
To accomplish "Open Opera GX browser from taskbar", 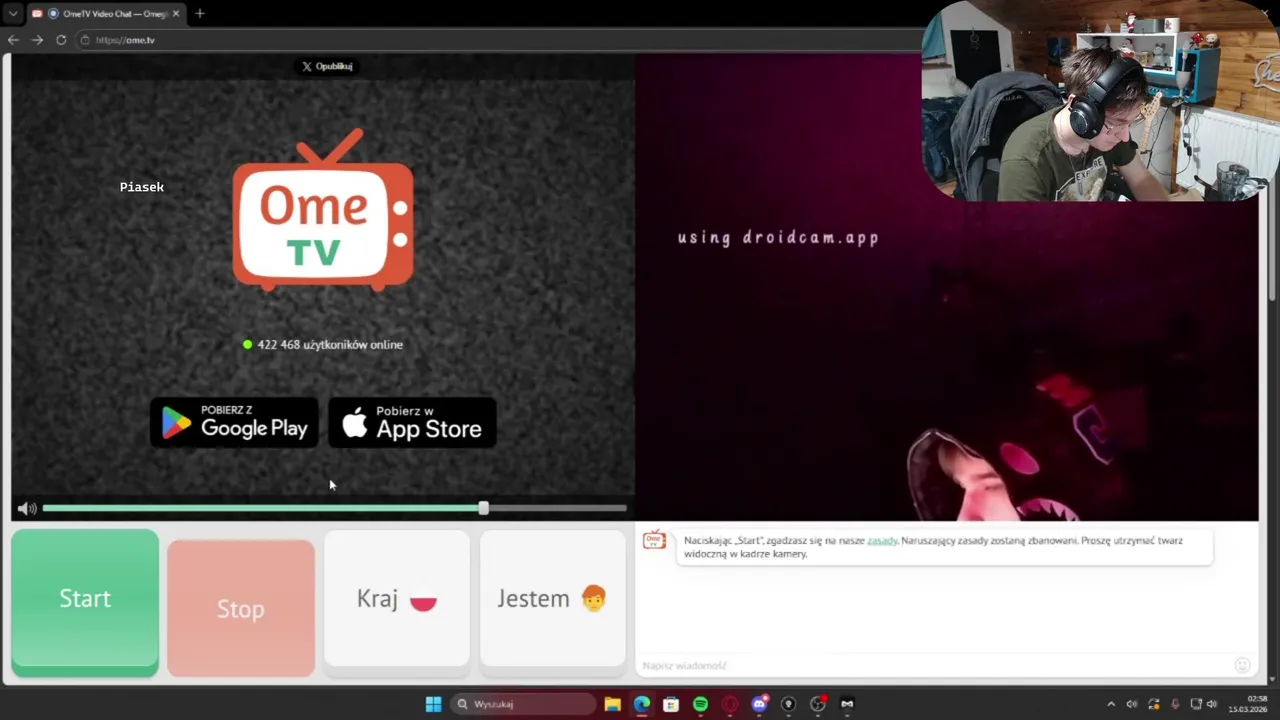I will click(x=730, y=704).
